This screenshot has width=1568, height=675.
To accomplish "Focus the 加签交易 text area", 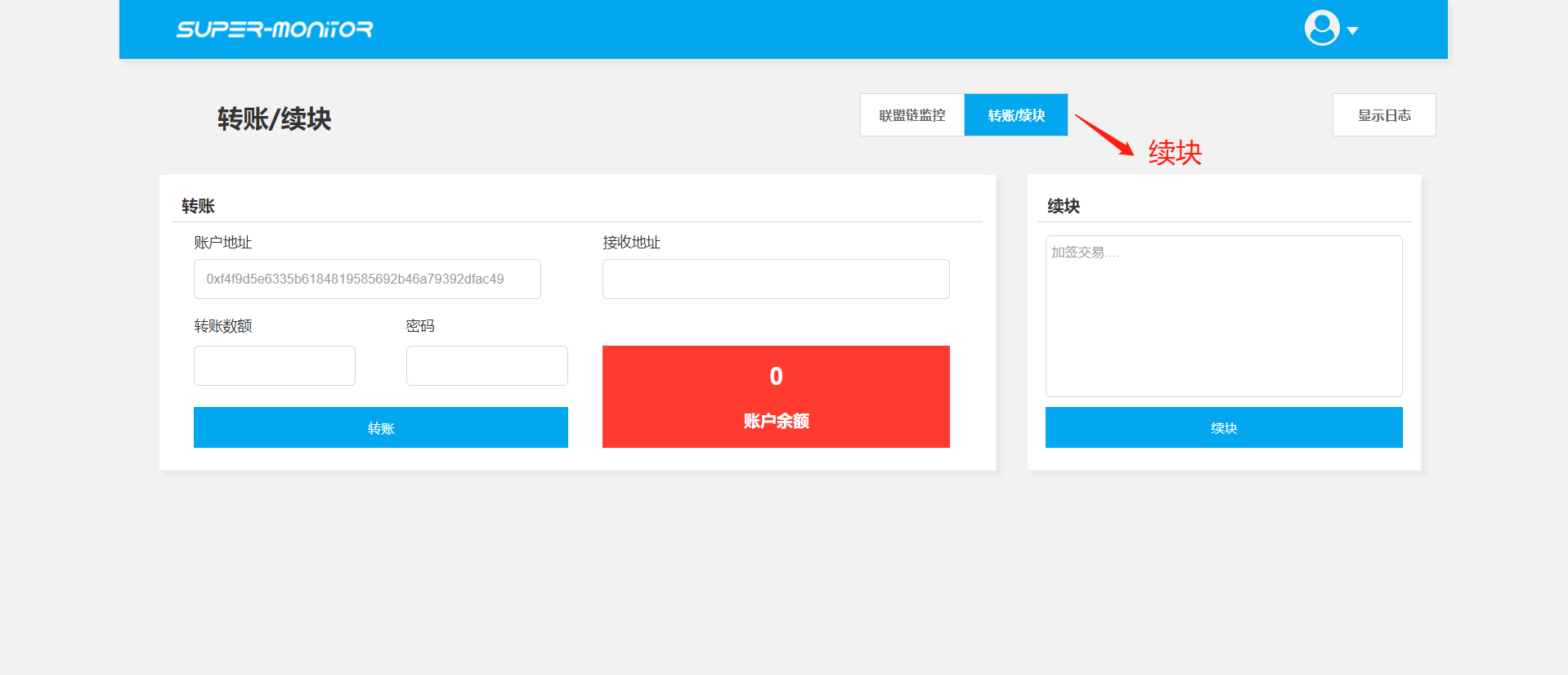I will [1223, 316].
